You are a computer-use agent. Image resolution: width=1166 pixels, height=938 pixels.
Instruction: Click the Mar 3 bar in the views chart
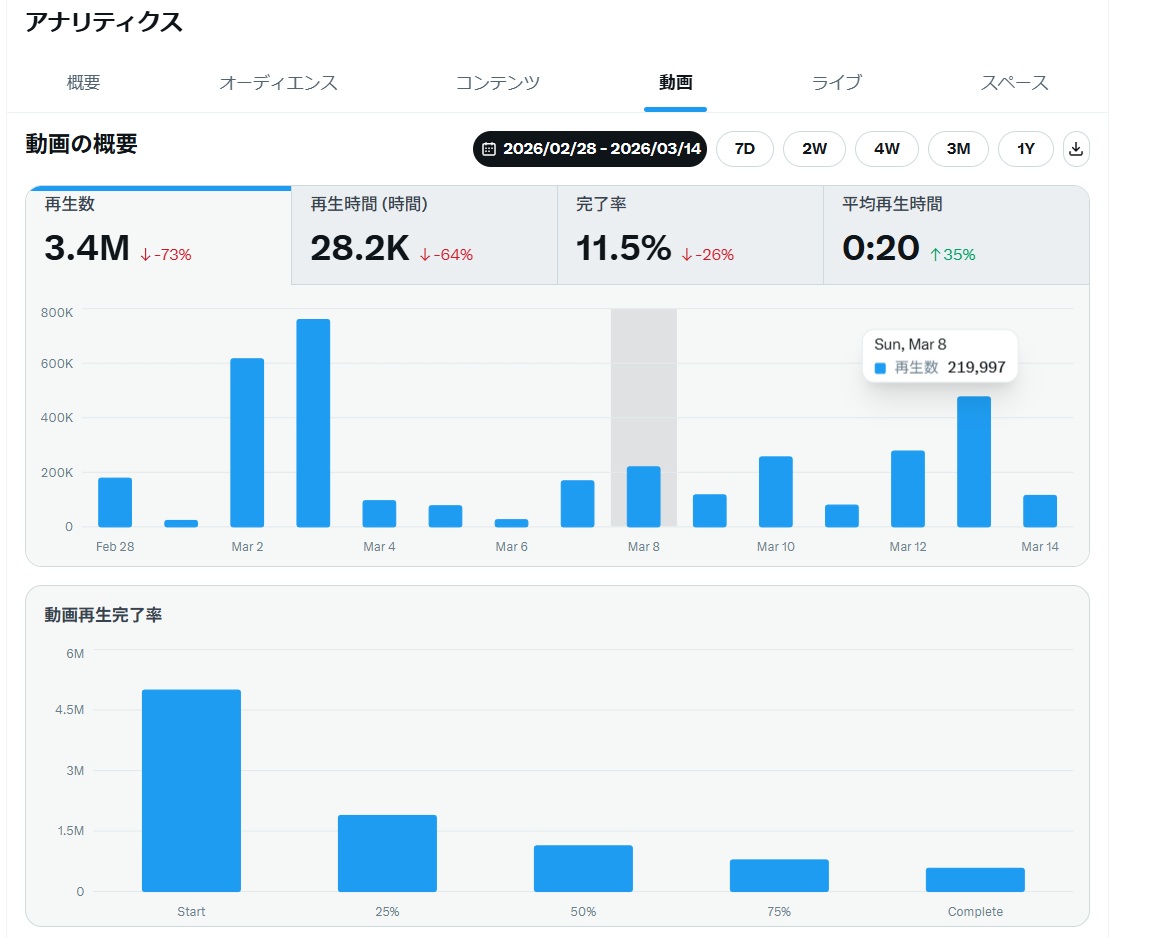(313, 423)
